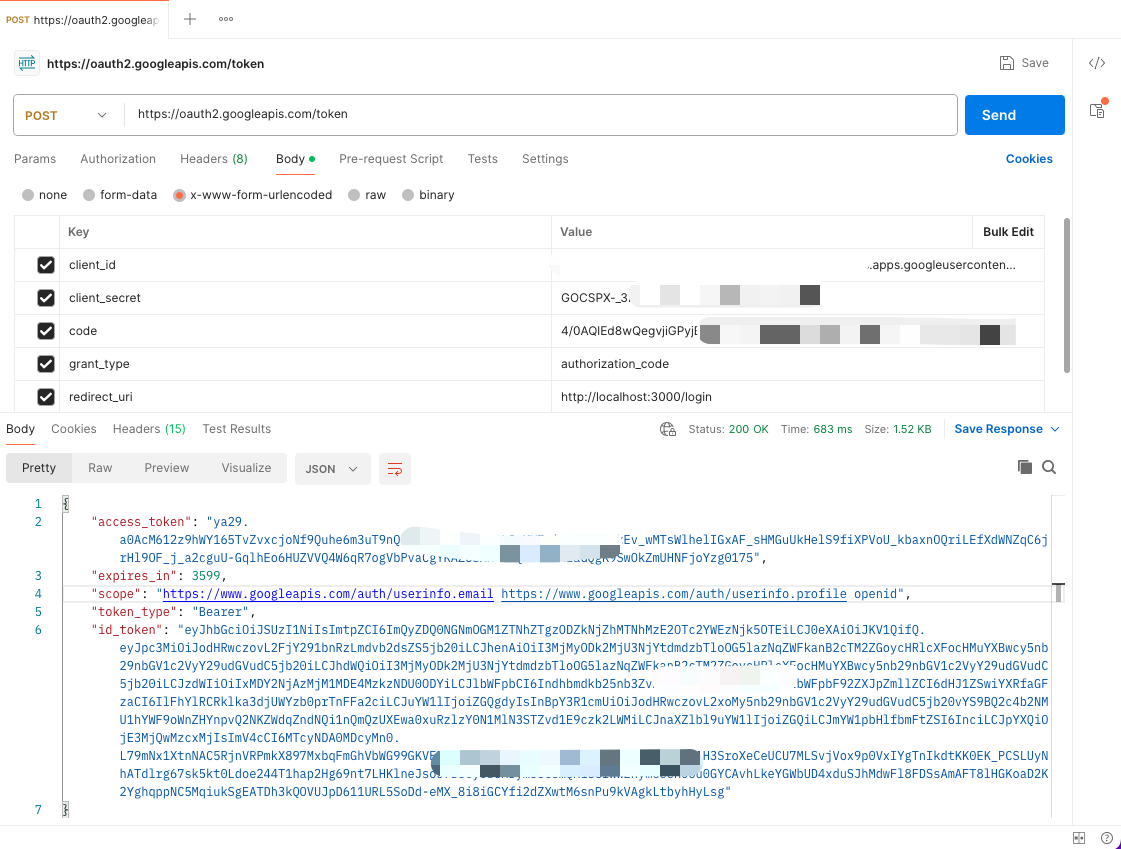
Task: Click the code value cell
Action: 798,331
